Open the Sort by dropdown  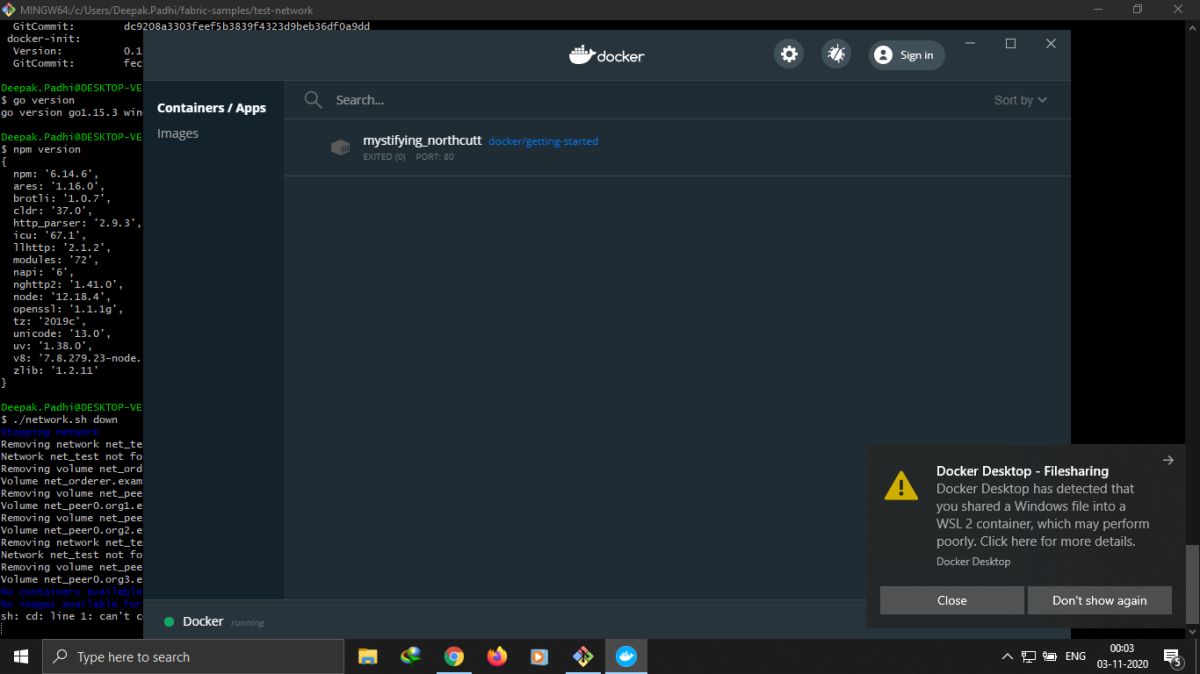pos(1020,100)
